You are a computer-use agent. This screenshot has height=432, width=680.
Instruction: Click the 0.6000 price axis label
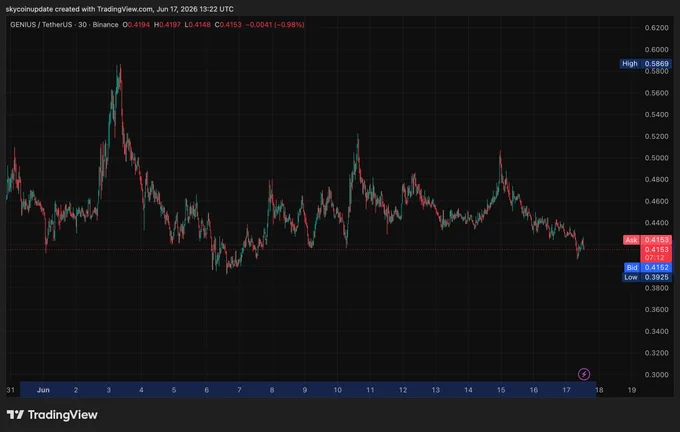click(657, 49)
